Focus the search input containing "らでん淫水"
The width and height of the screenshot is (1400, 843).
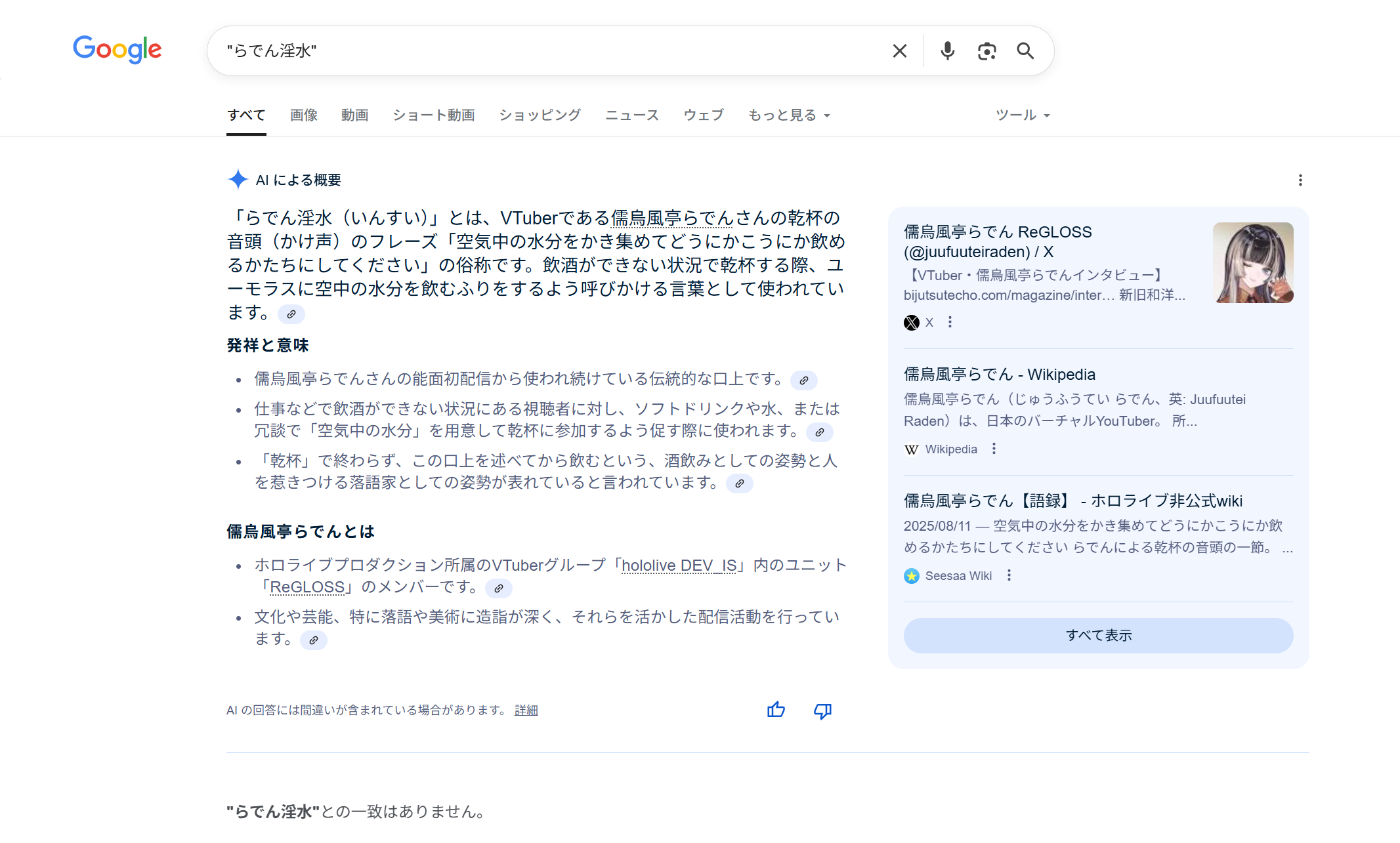click(x=551, y=51)
